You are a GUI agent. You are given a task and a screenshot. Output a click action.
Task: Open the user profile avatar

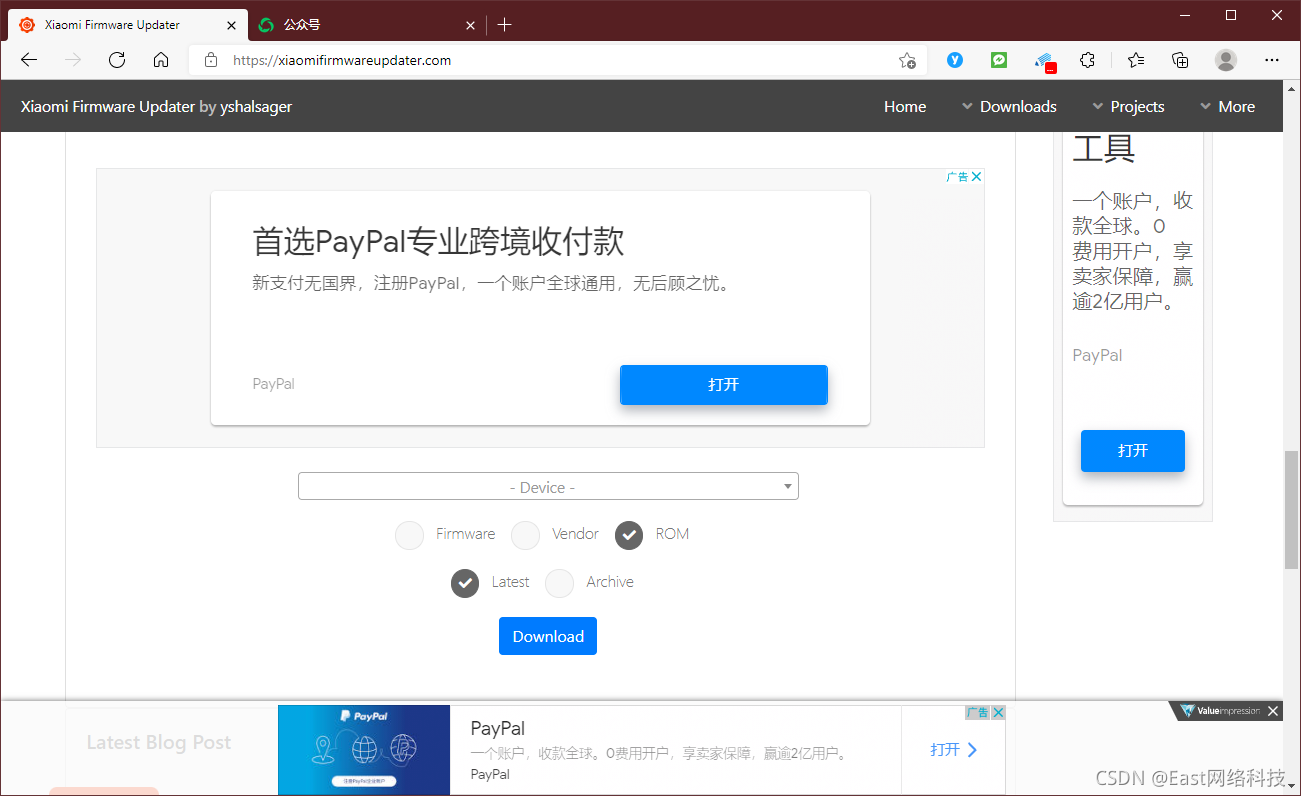(1226, 60)
